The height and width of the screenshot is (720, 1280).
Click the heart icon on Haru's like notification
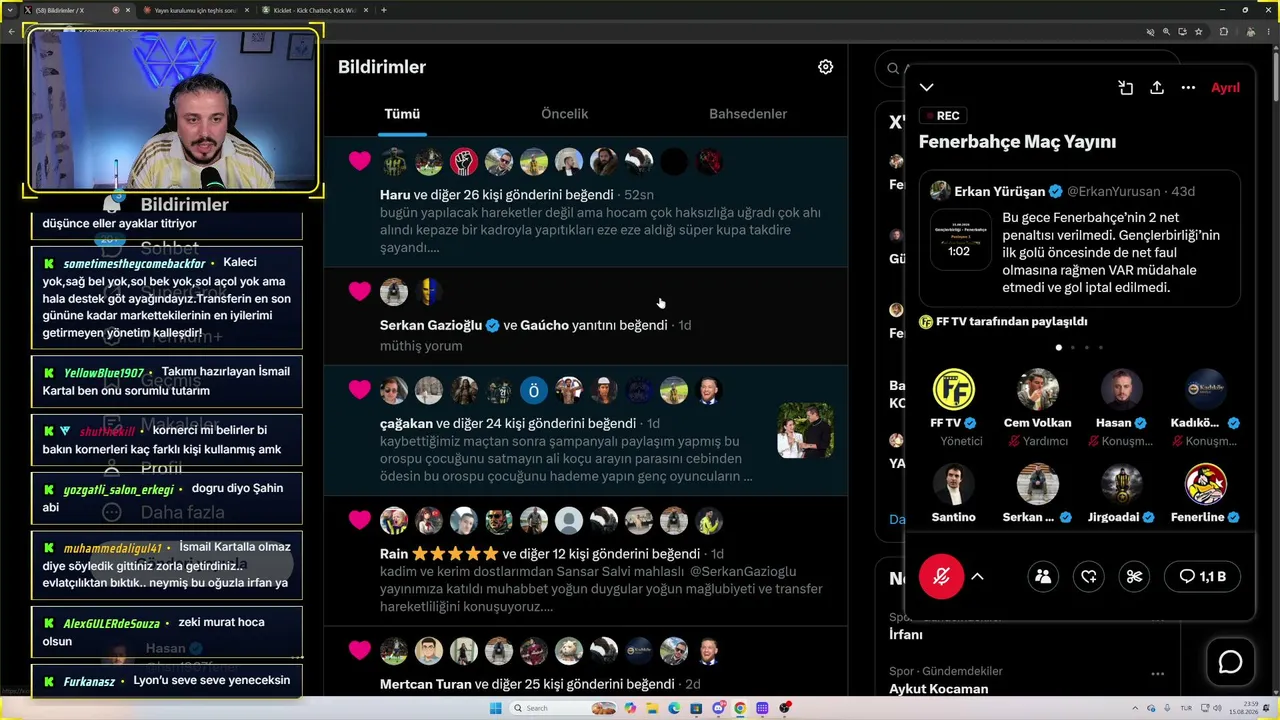click(x=360, y=161)
